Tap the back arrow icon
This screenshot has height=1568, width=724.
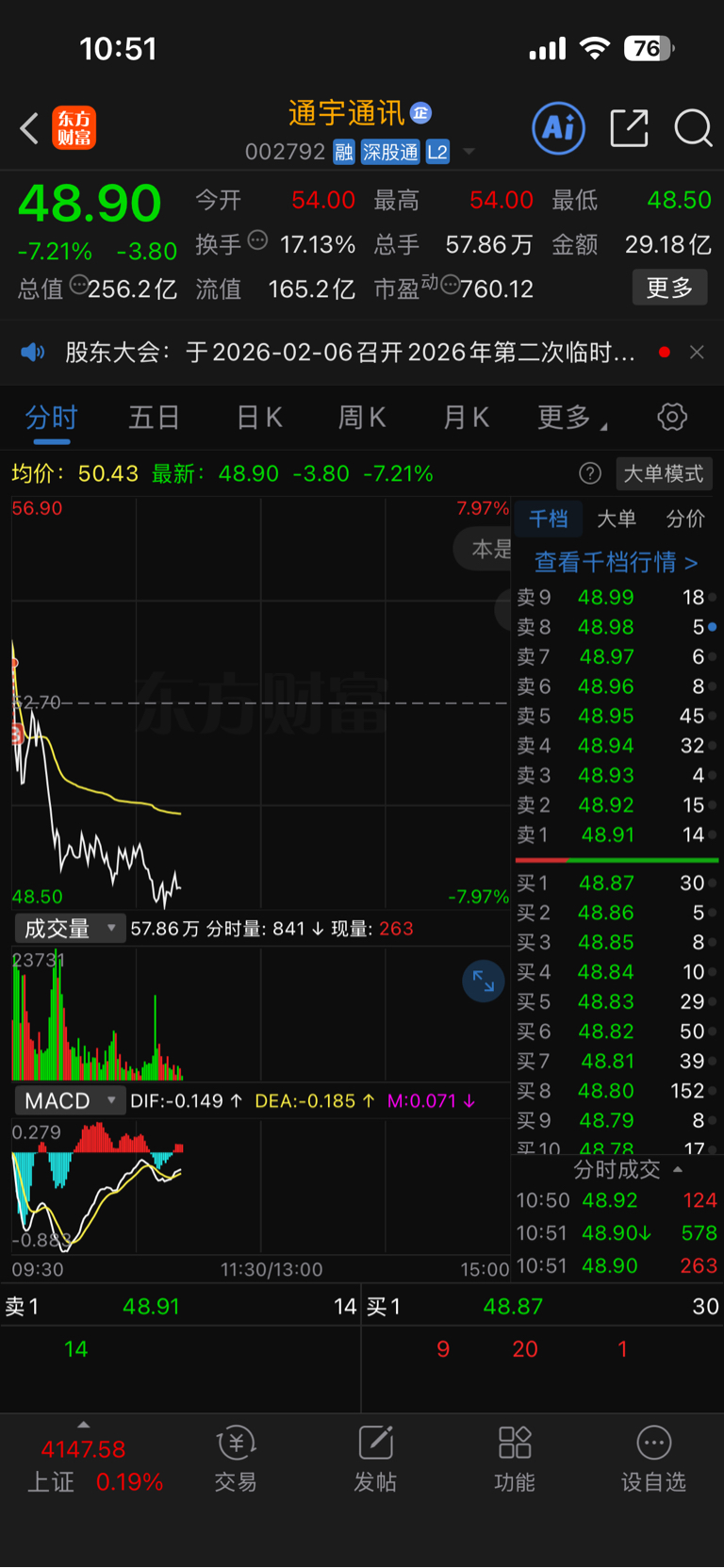coord(29,128)
